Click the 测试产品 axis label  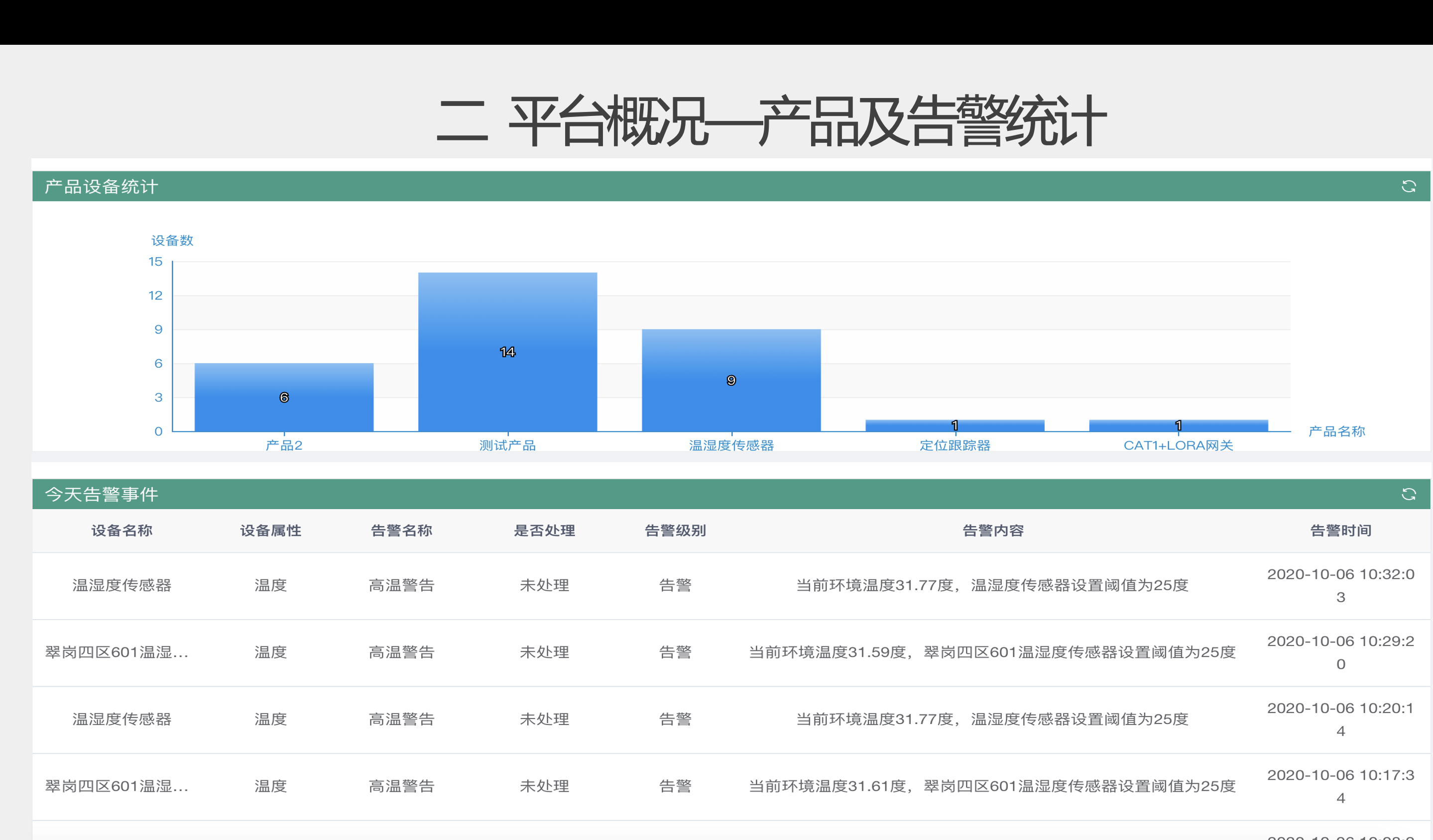[507, 445]
